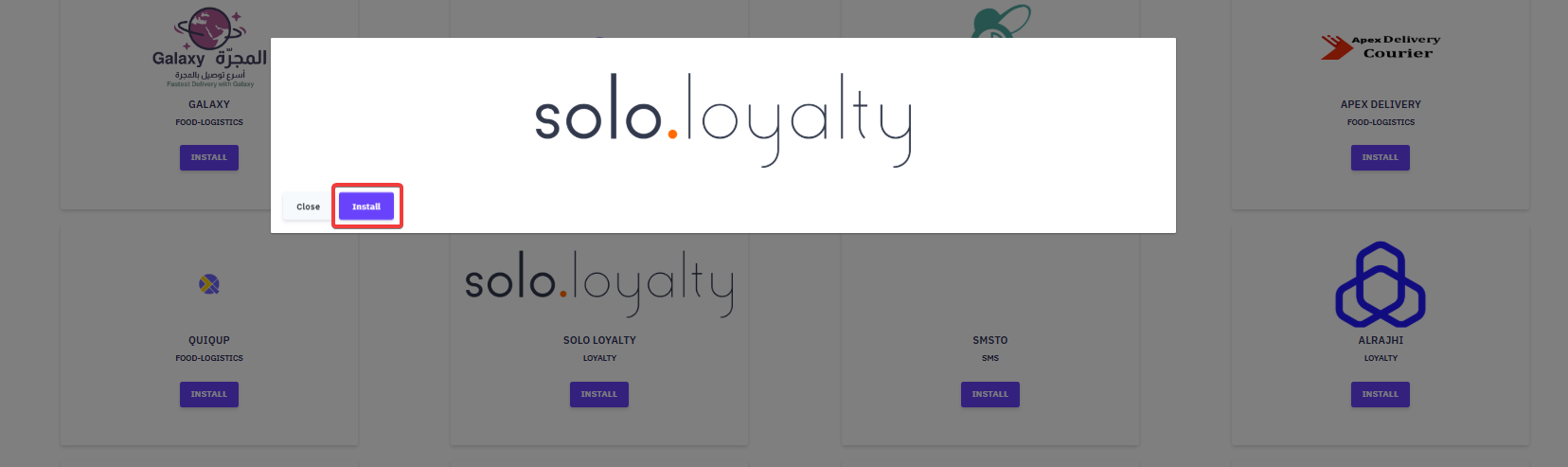
Task: Click the ALRAJHI card title
Action: [x=1381, y=340]
